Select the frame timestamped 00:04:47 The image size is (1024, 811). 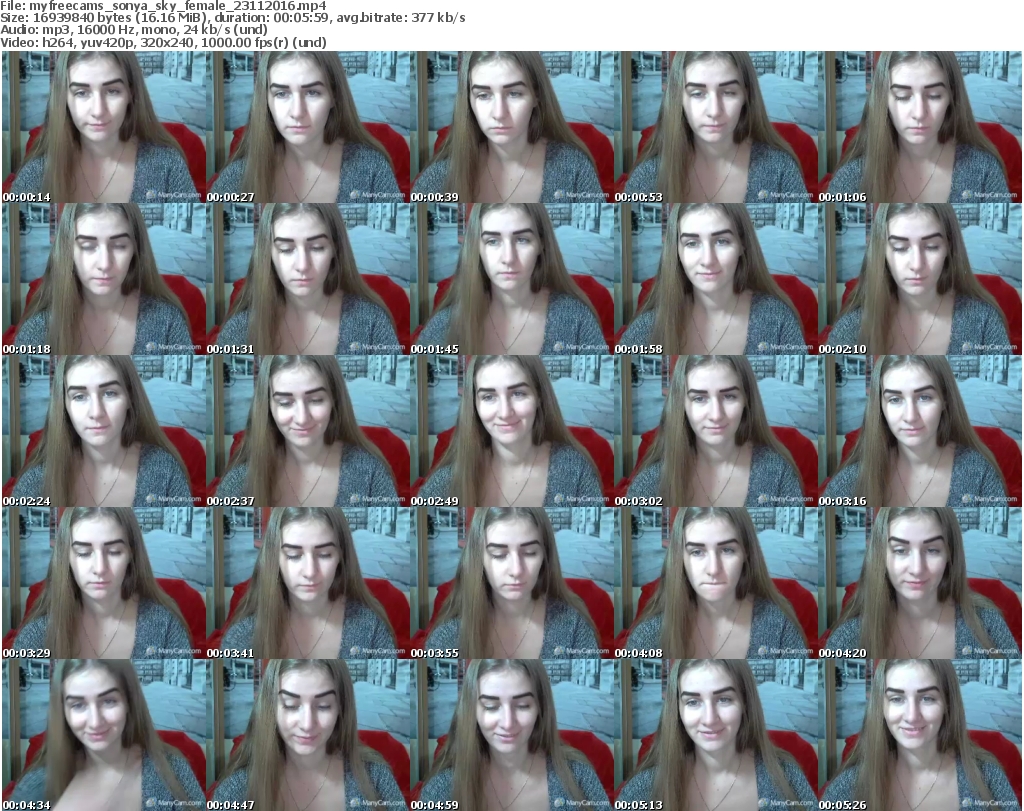point(308,735)
